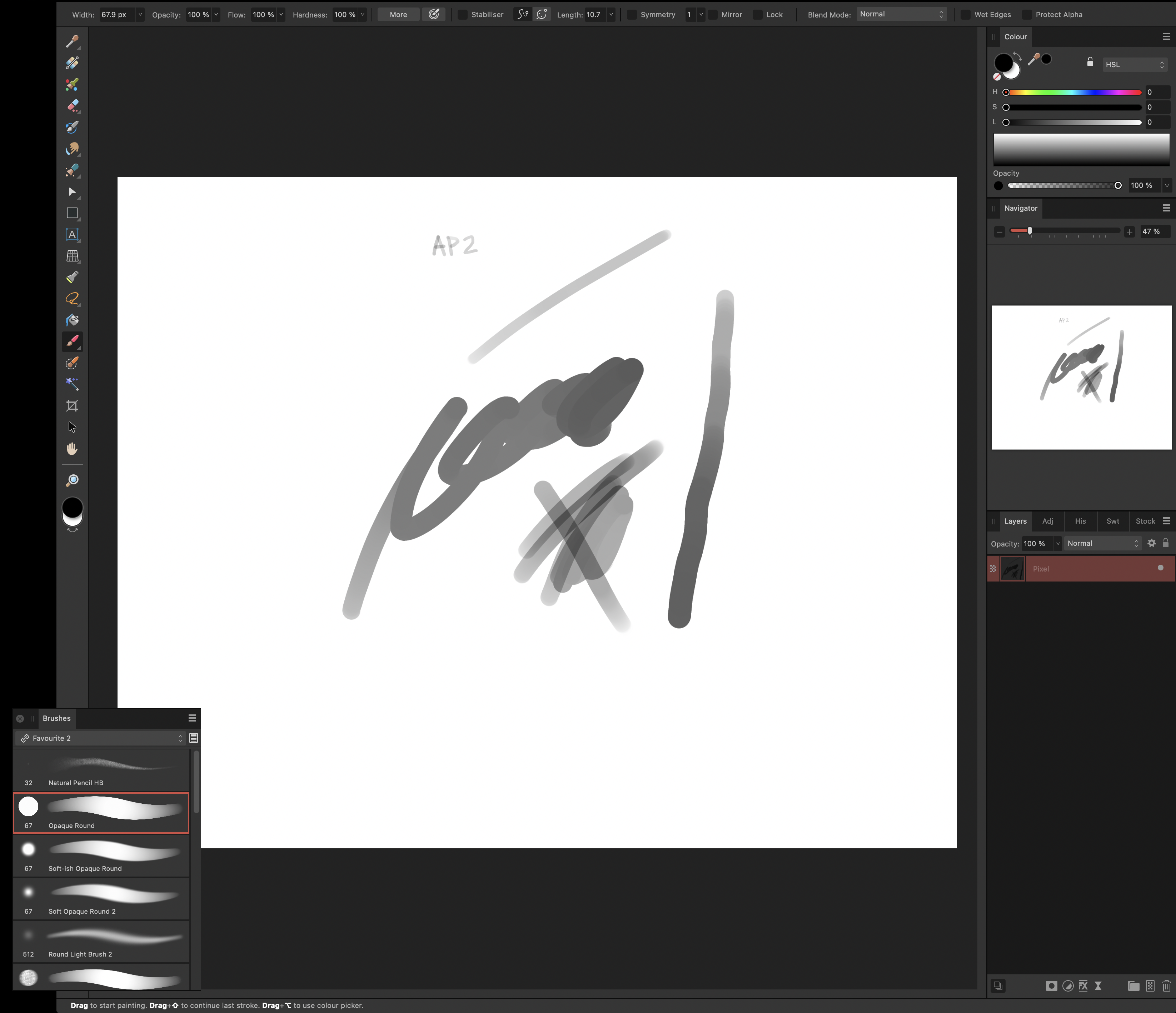
Task: Select the Zoom magnifier tool
Action: 72,481
